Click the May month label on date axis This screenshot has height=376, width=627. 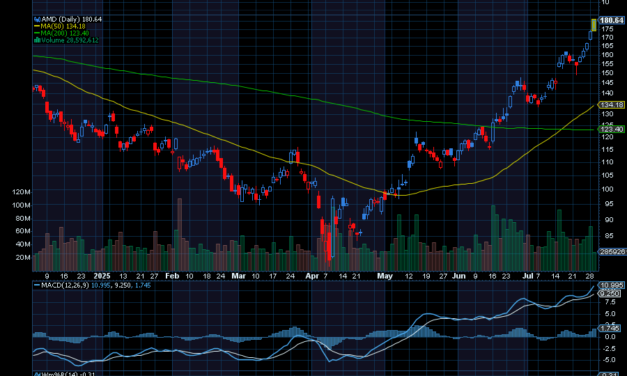(x=385, y=276)
